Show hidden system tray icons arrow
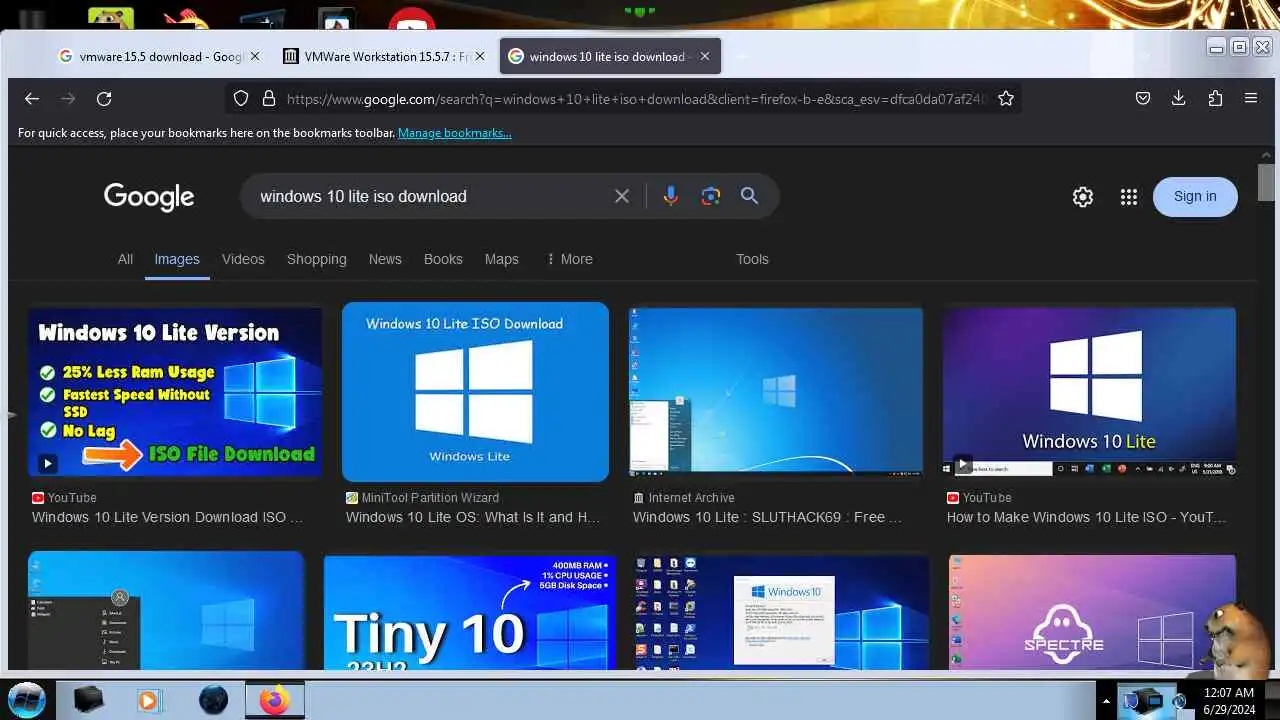Screen dimensions: 1280x720 1106,700
